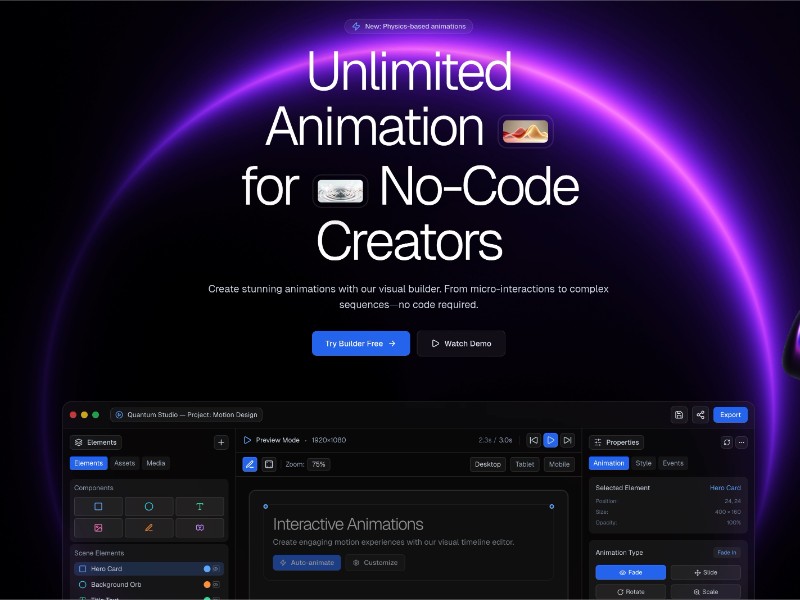Pick the image component from Components
The height and width of the screenshot is (600, 800).
click(x=98, y=527)
